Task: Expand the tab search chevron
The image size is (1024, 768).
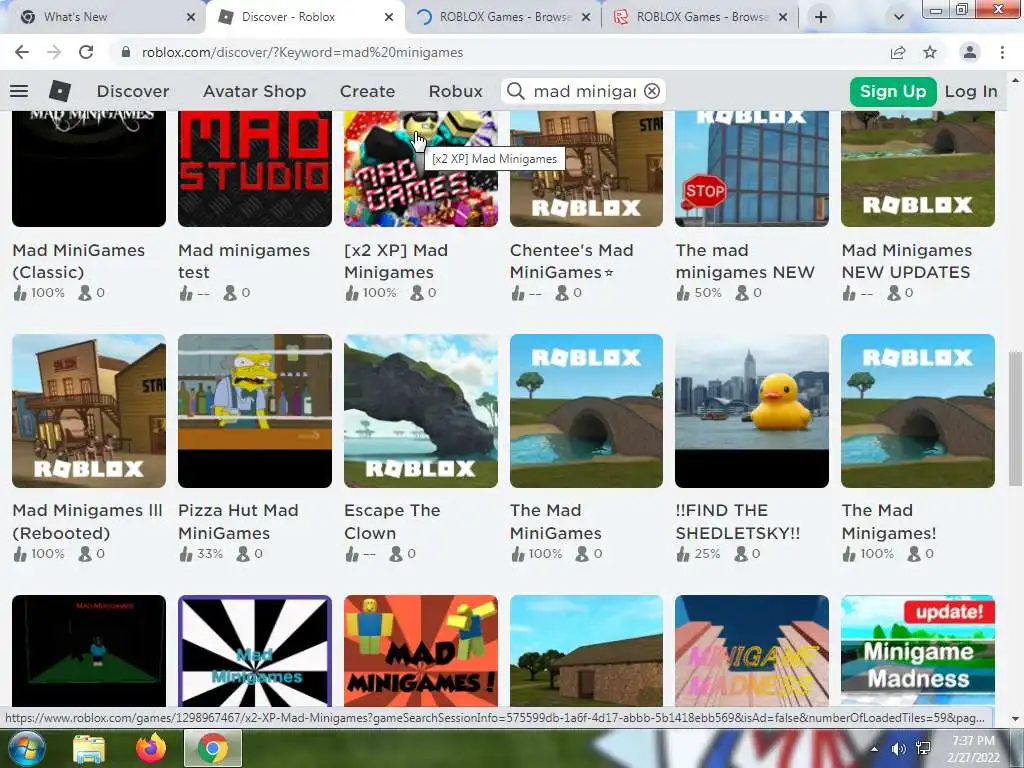Action: 899,17
